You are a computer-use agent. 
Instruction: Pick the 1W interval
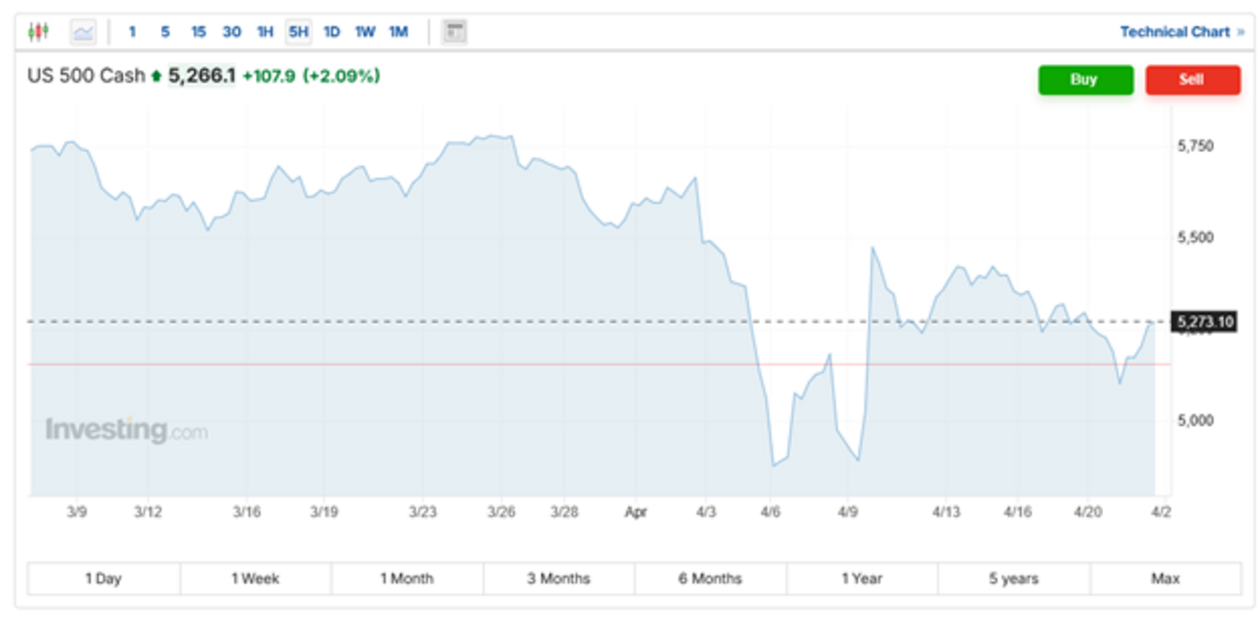click(365, 32)
